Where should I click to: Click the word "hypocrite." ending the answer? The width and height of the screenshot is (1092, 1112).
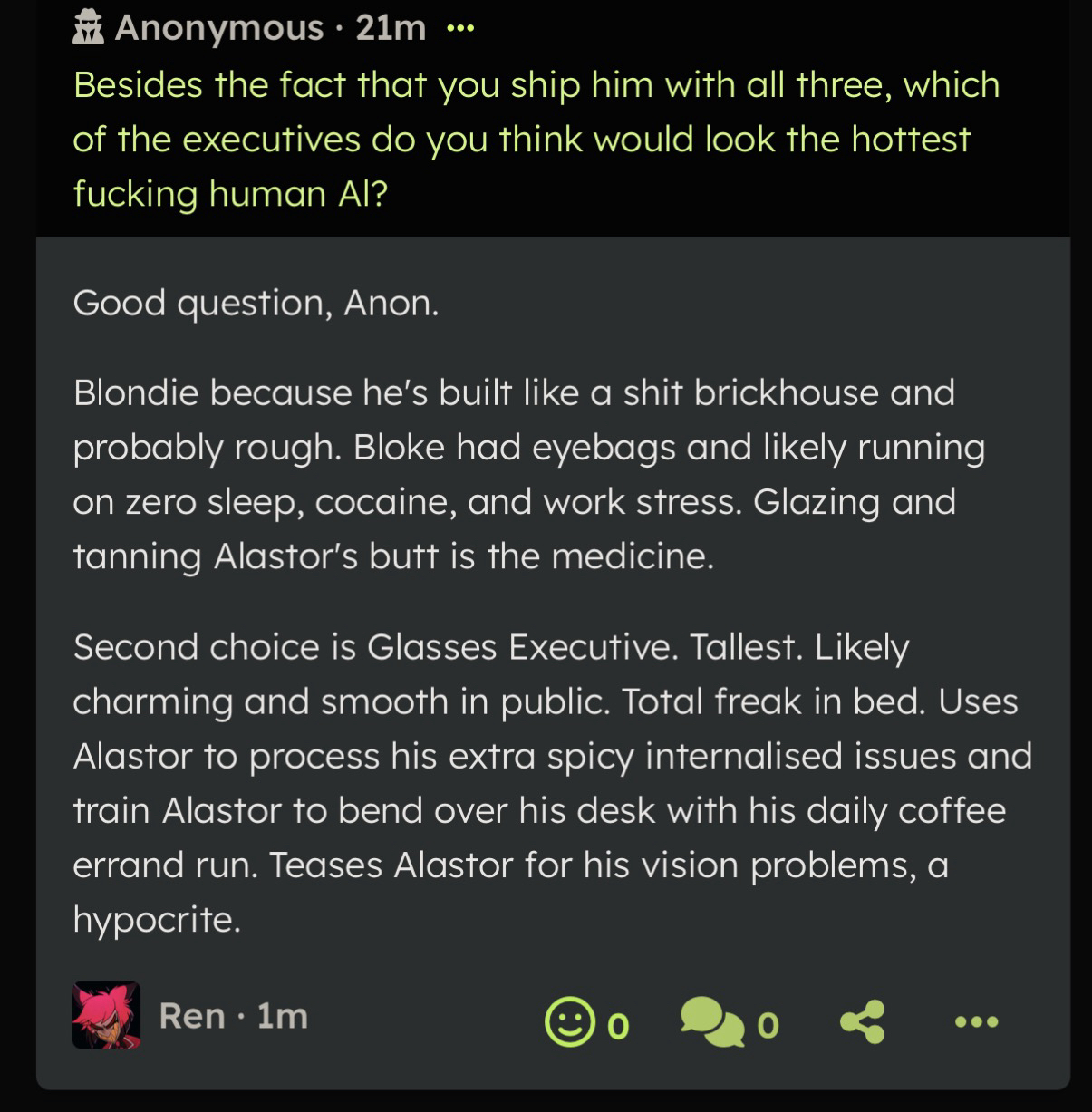tap(157, 919)
